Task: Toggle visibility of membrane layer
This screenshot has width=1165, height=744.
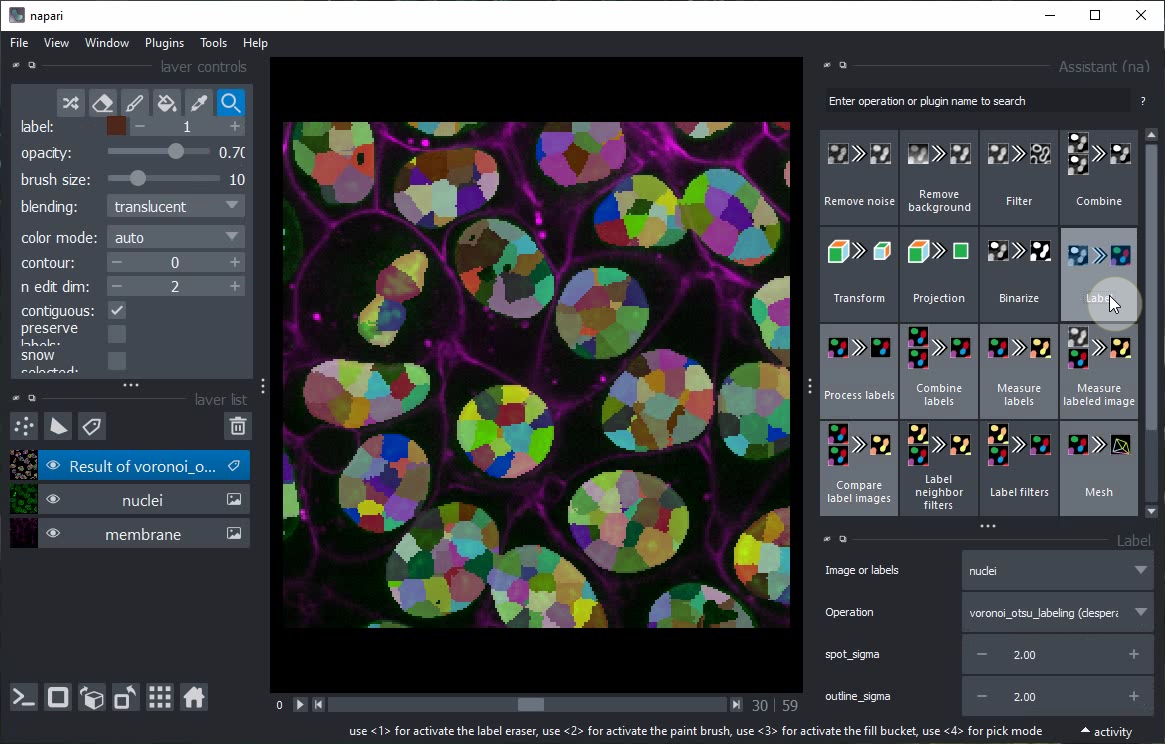Action: coord(53,534)
